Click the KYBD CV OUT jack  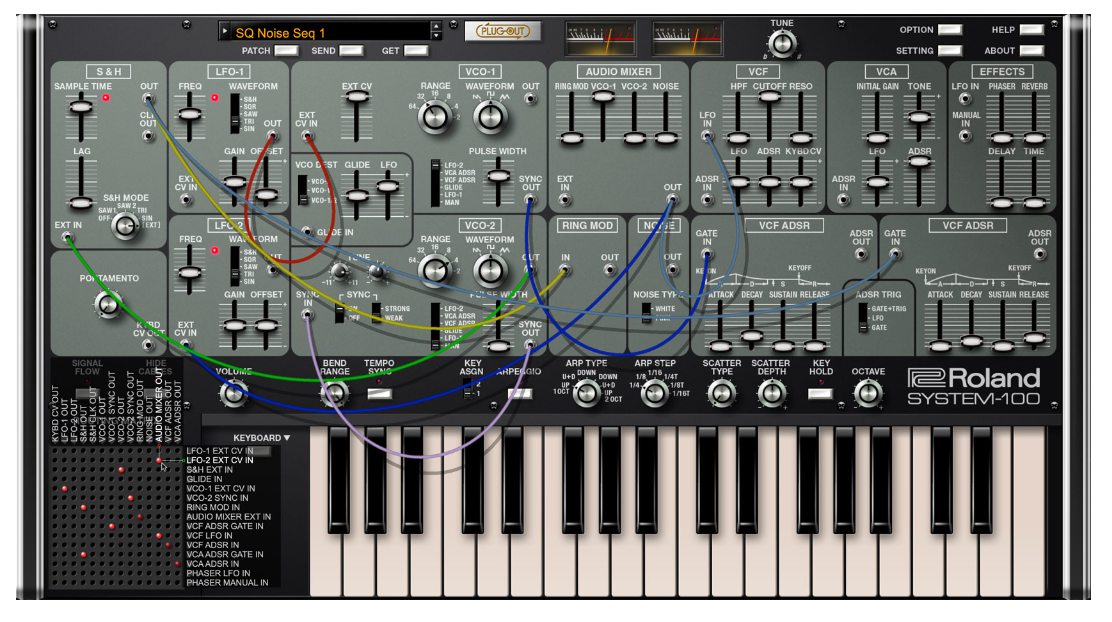(x=148, y=345)
